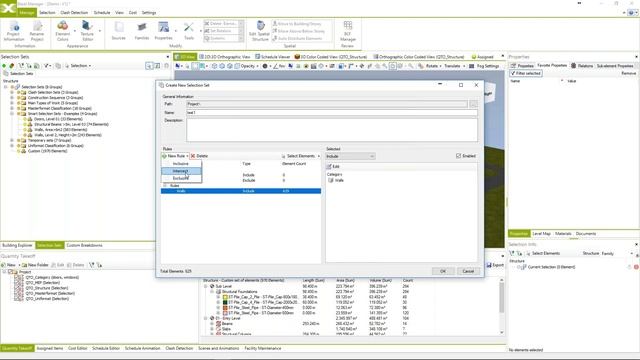Image resolution: width=640 pixels, height=360 pixels.
Task: Open the Settings ribbon tab
Action: 149,13
